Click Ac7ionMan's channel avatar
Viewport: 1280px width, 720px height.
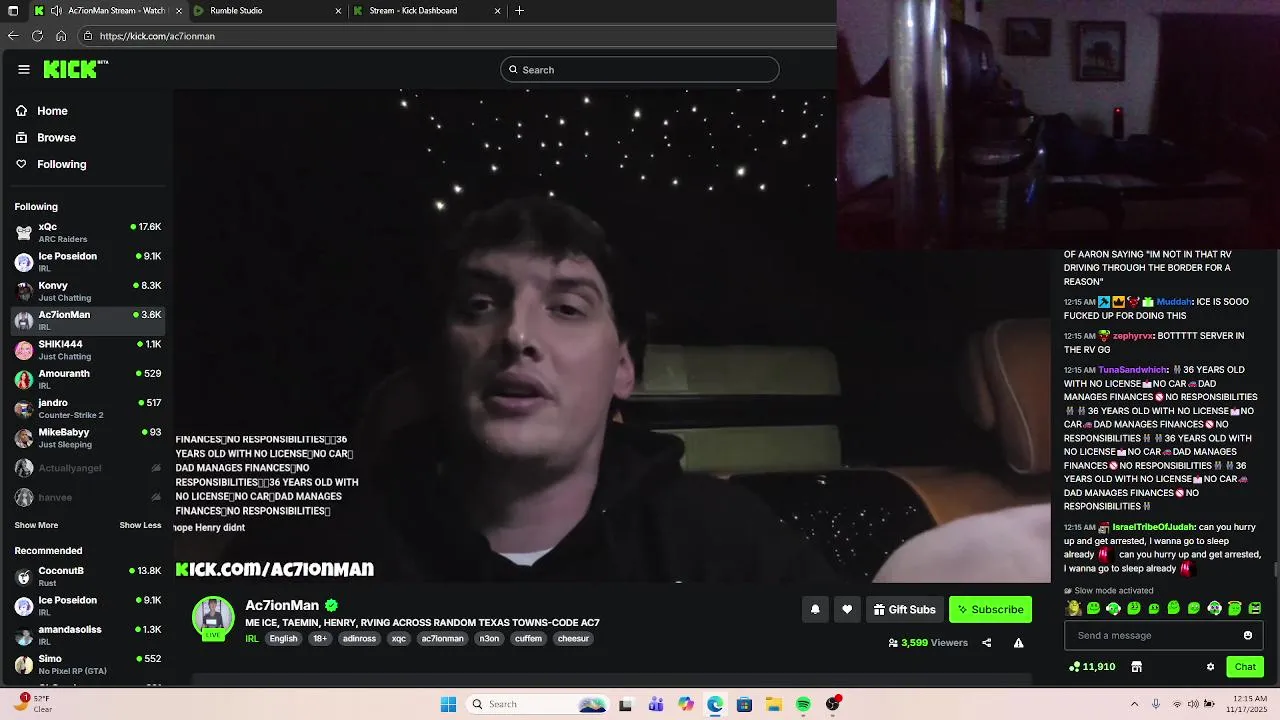pyautogui.click(x=213, y=617)
